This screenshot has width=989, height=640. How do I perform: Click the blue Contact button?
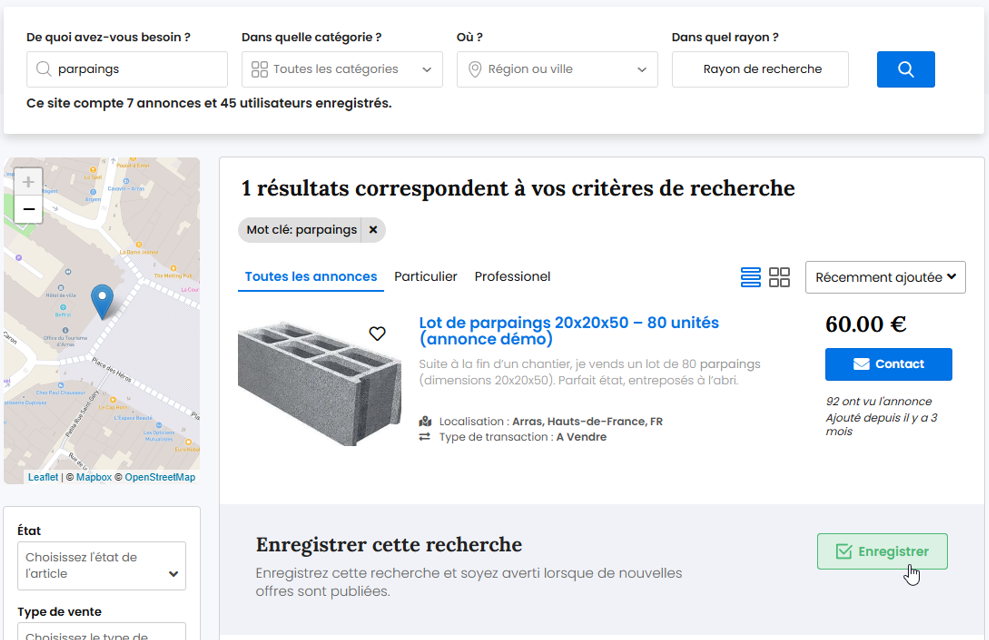click(888, 364)
